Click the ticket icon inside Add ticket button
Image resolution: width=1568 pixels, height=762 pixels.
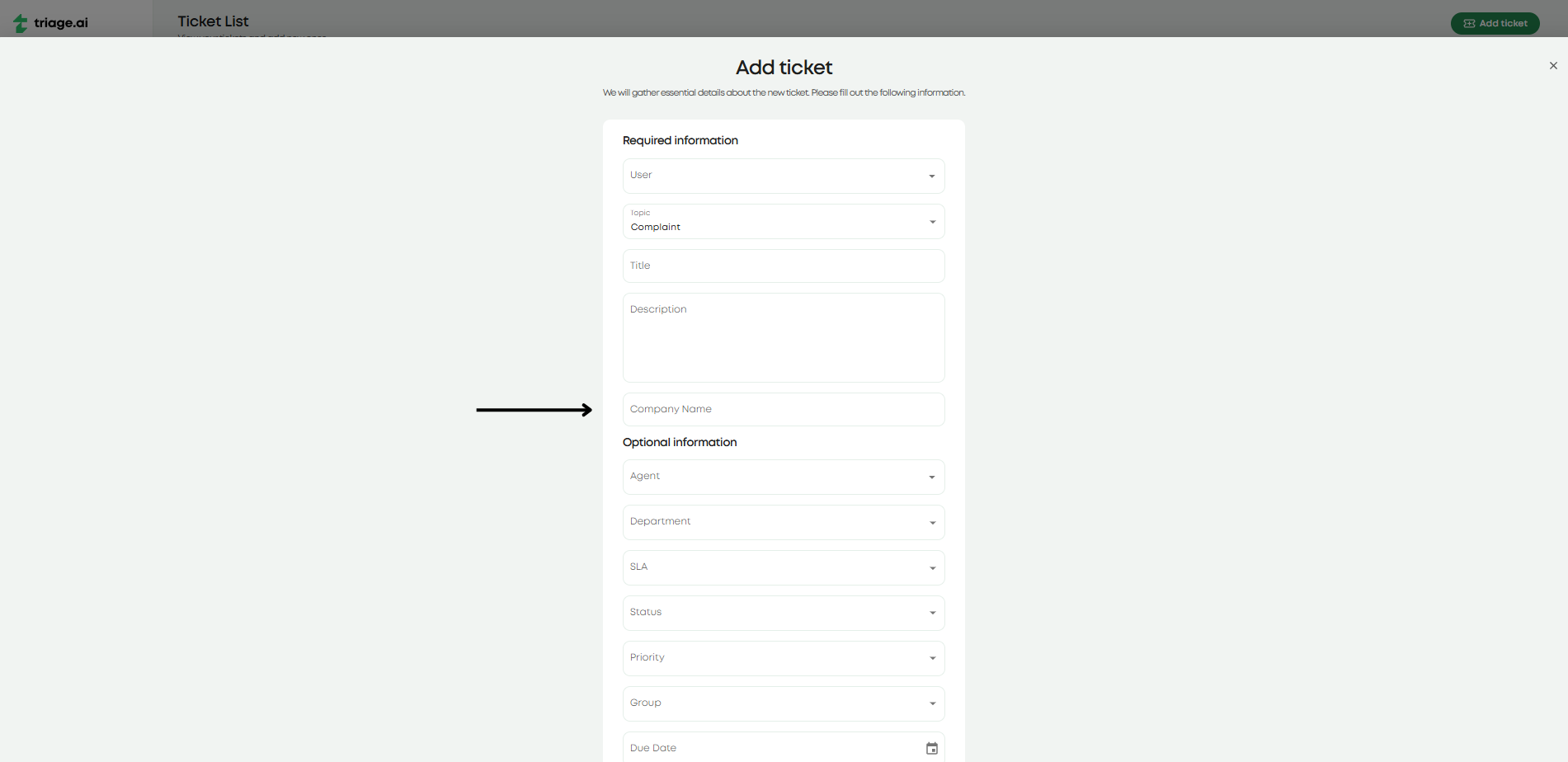point(1469,23)
